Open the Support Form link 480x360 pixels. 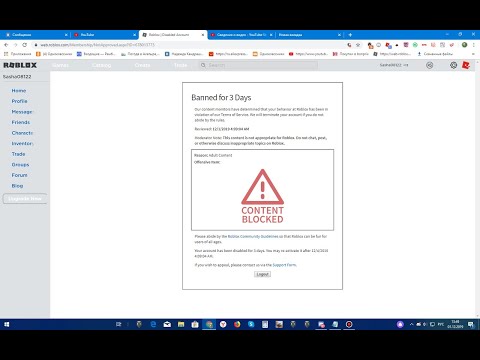coord(284,265)
